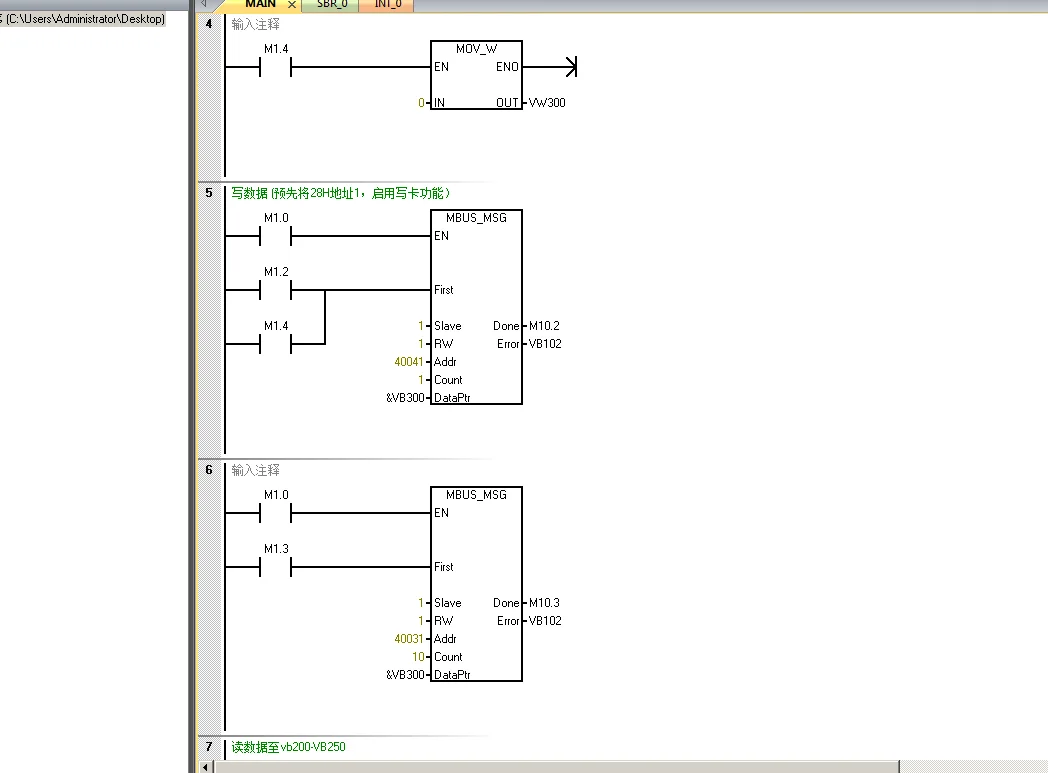Select the MOV_W instruction box
1048x773 pixels.
point(476,75)
